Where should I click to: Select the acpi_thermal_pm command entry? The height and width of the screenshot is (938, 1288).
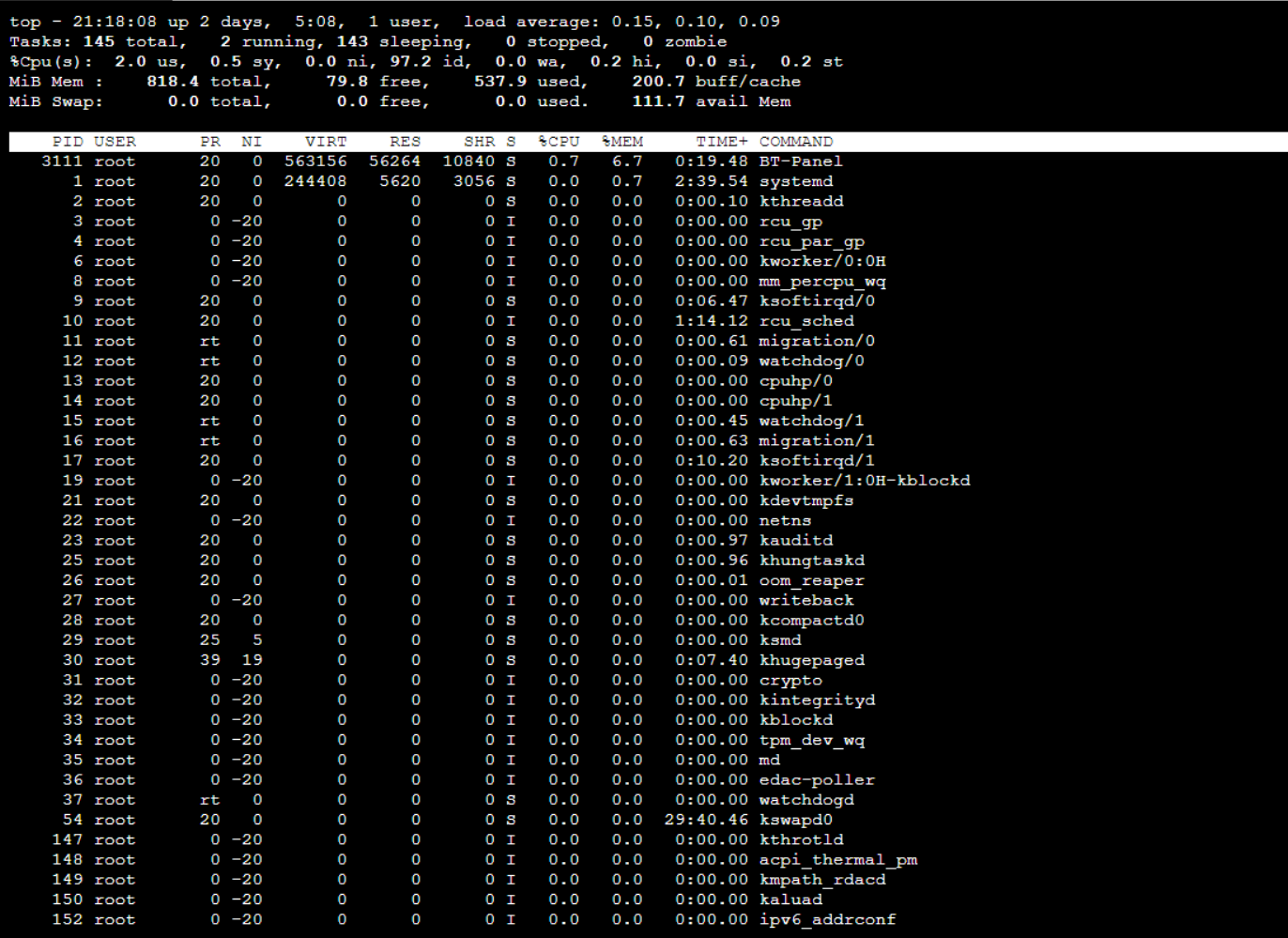(x=838, y=860)
